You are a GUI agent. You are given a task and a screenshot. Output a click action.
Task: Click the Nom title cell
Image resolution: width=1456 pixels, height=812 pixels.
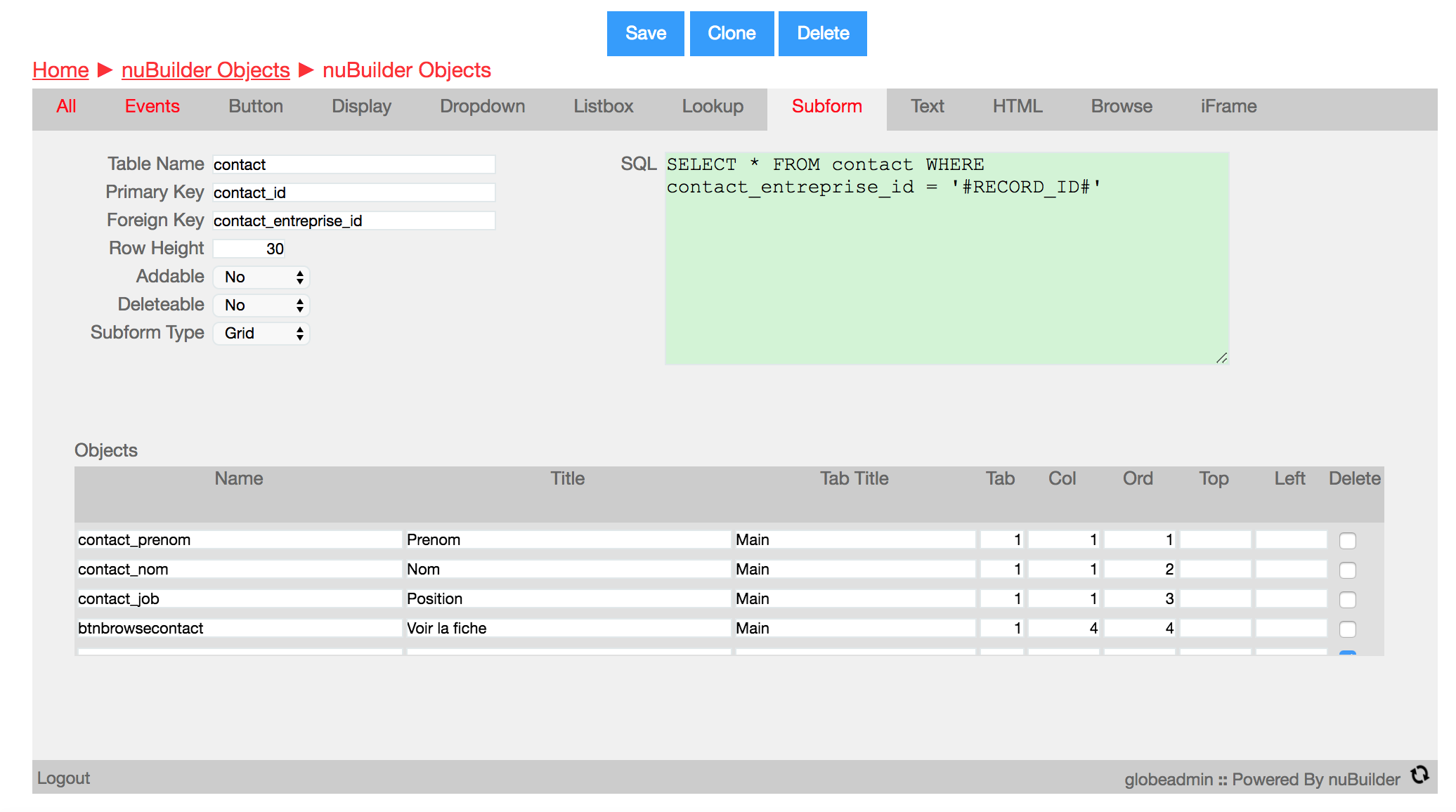click(568, 569)
